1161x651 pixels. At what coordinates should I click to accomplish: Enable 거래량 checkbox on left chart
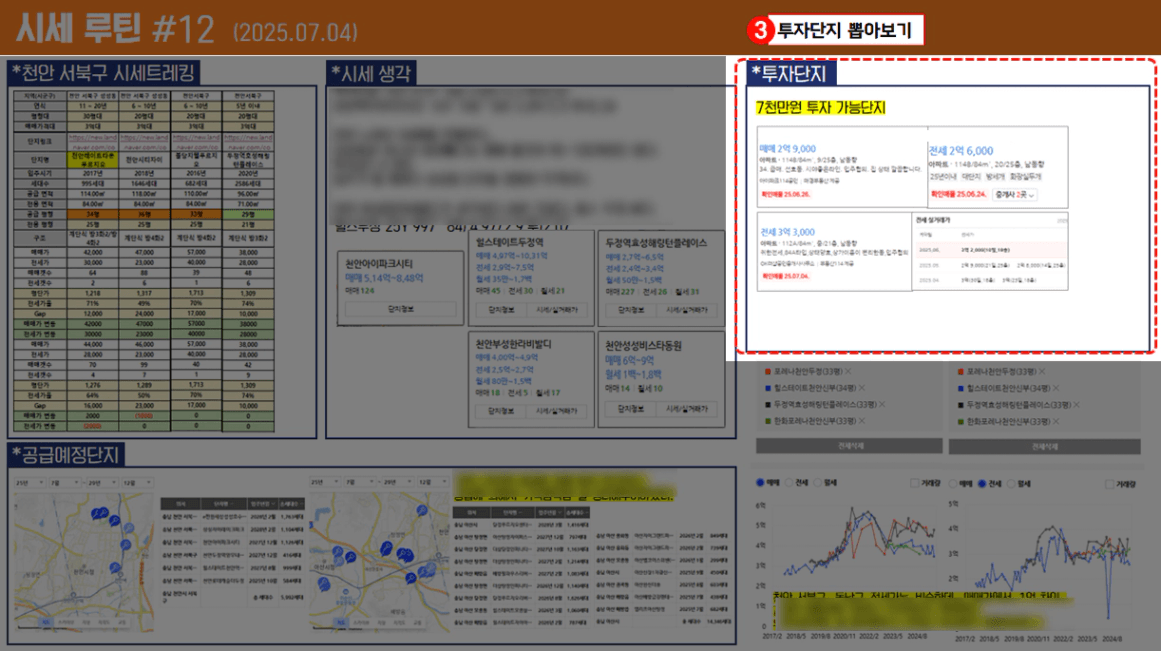pos(916,483)
